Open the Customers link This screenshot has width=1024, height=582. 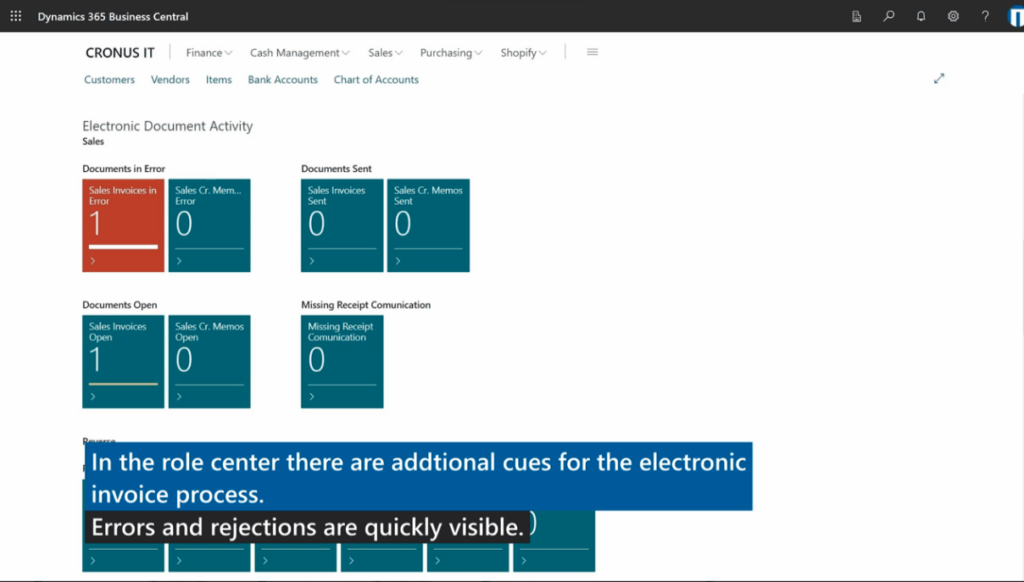click(x=109, y=80)
